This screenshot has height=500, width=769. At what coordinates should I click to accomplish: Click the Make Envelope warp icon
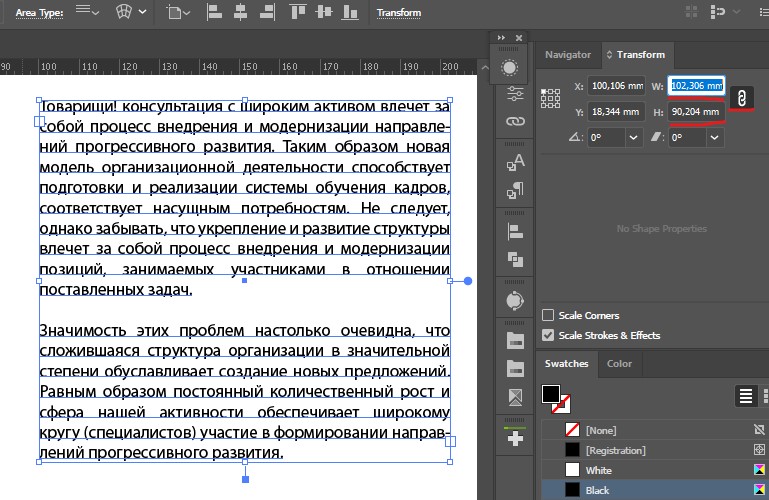point(124,11)
